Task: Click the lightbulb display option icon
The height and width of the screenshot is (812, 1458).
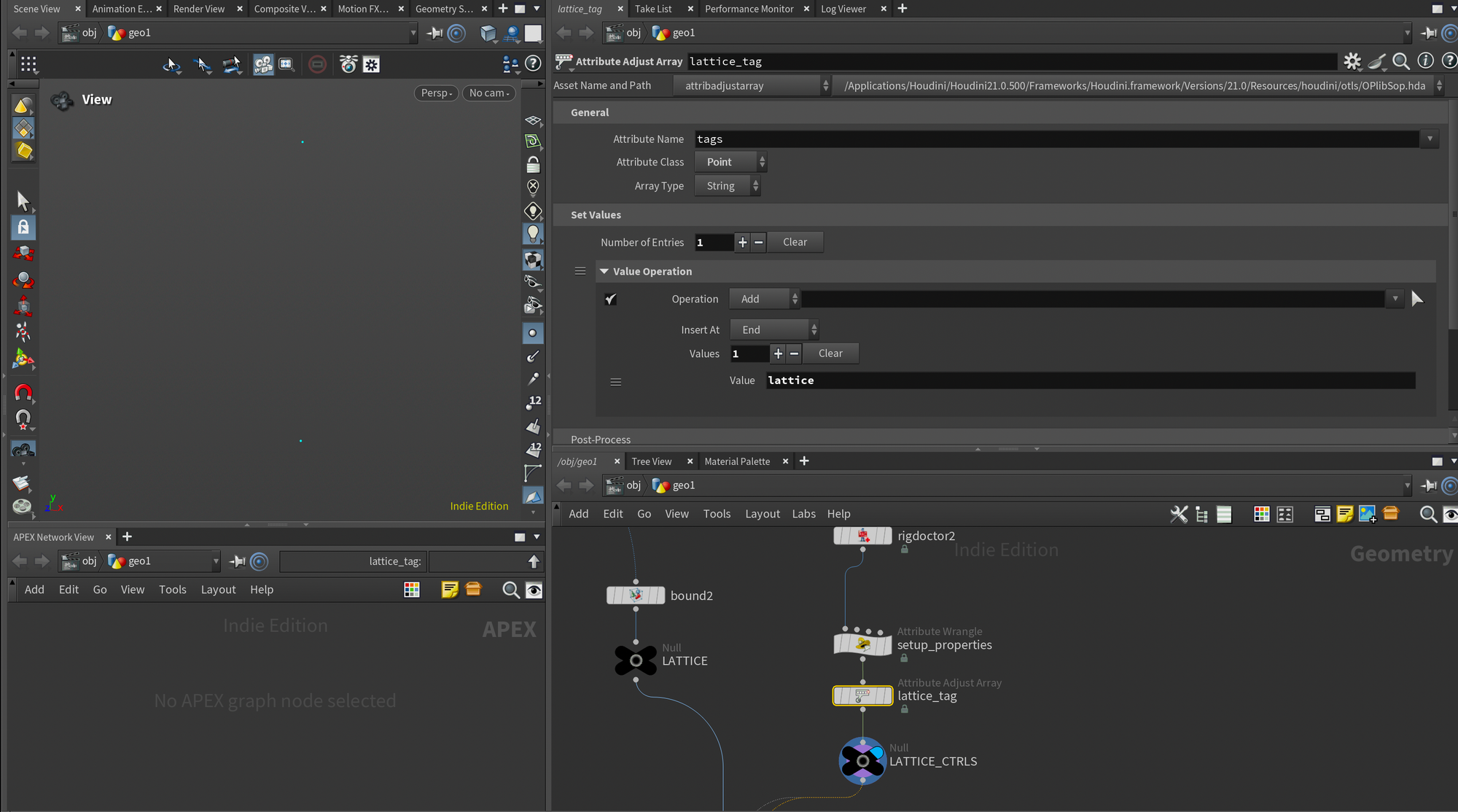Action: pyautogui.click(x=533, y=233)
